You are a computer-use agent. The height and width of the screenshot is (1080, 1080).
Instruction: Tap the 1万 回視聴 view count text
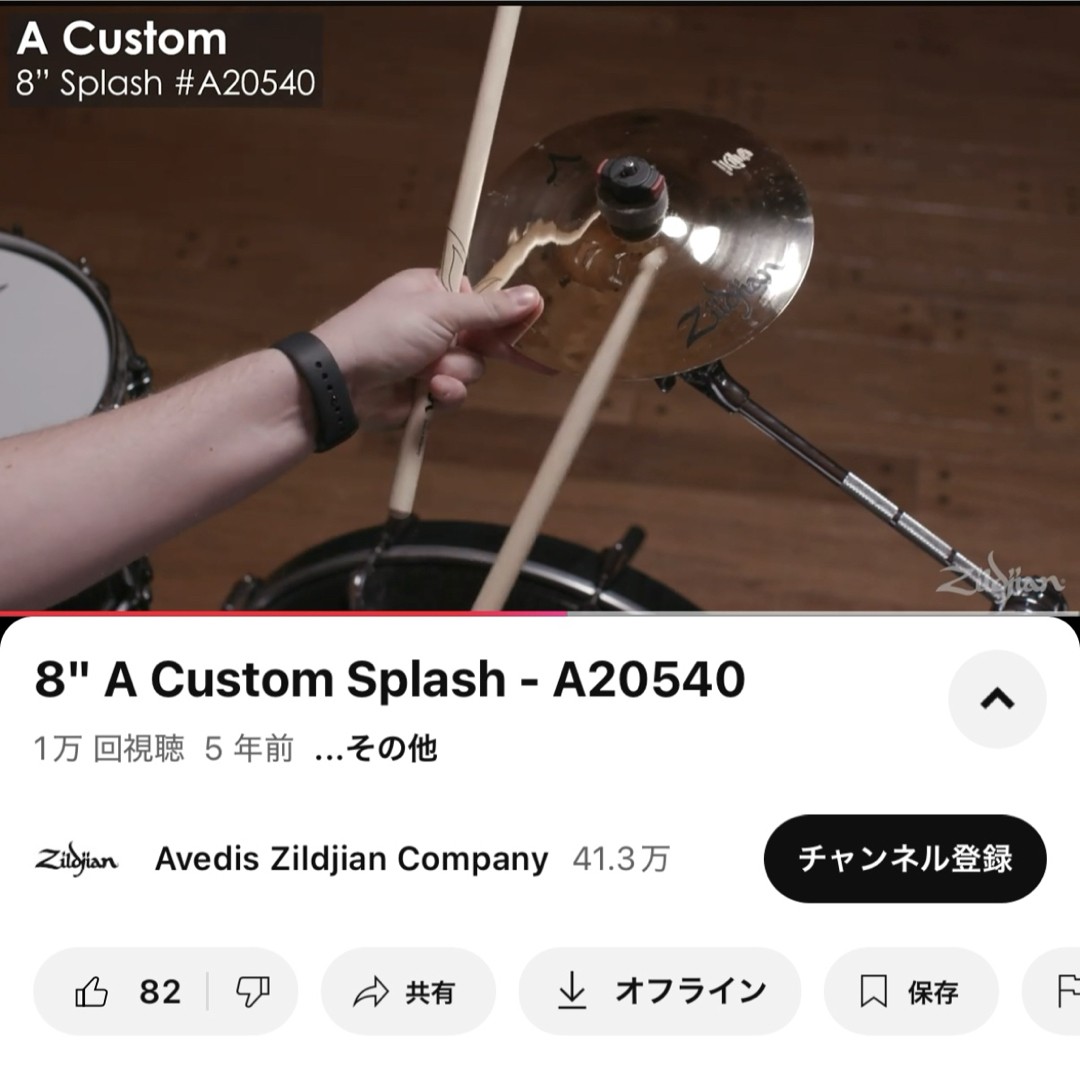[109, 749]
